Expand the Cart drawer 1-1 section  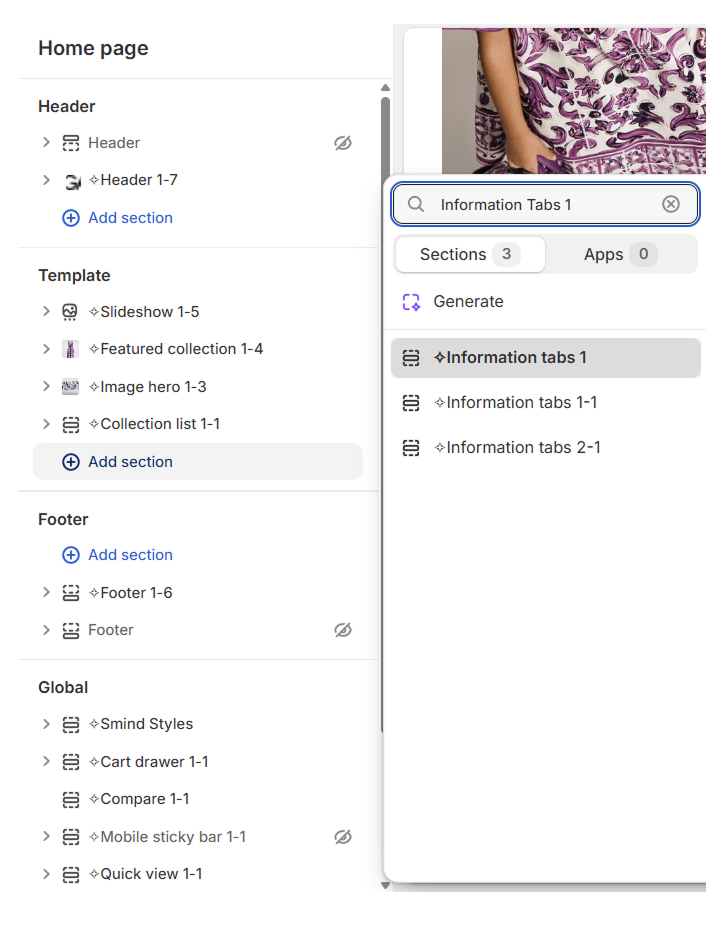point(46,761)
